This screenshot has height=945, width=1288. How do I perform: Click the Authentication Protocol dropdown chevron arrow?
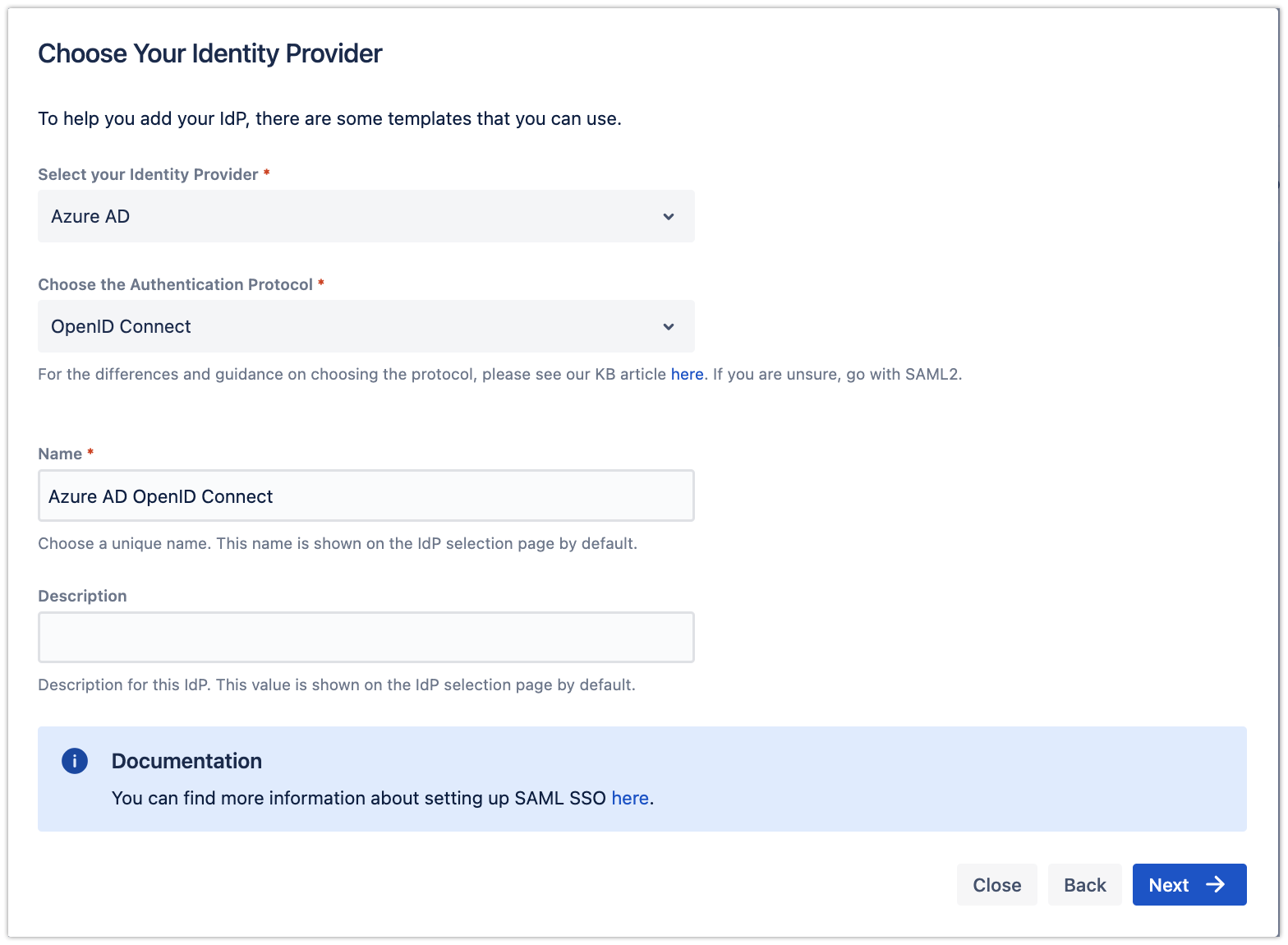[x=669, y=327]
